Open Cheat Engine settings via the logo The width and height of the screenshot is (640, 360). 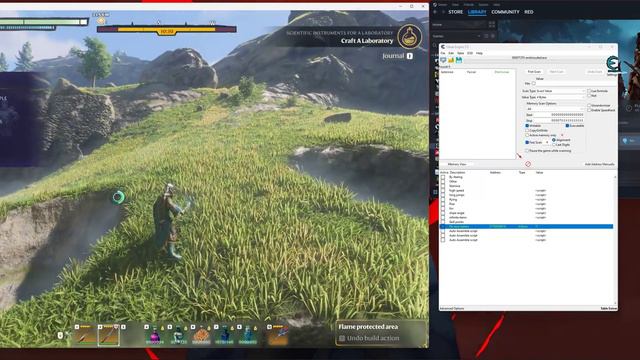[612, 64]
